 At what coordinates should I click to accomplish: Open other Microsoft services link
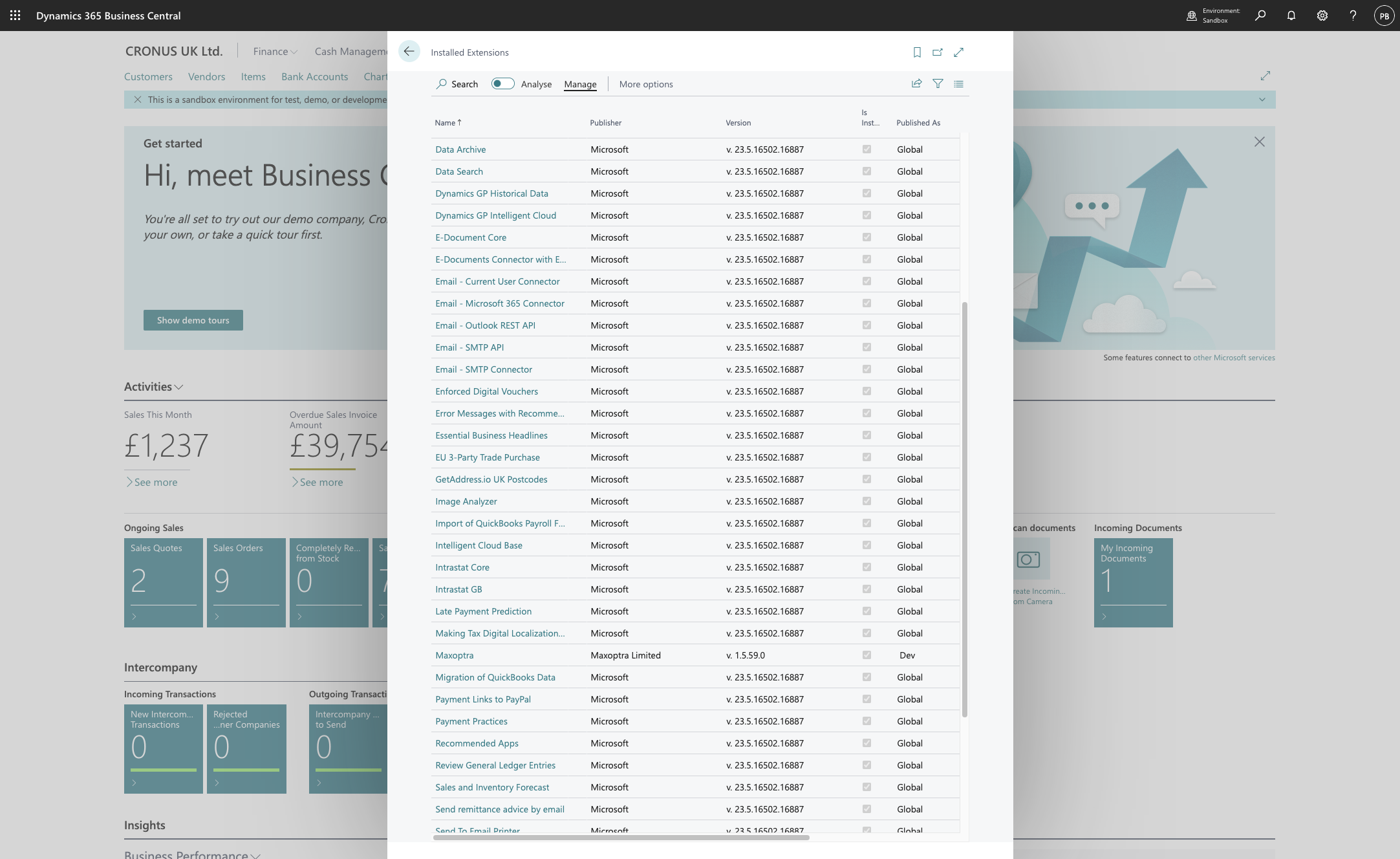[1234, 358]
